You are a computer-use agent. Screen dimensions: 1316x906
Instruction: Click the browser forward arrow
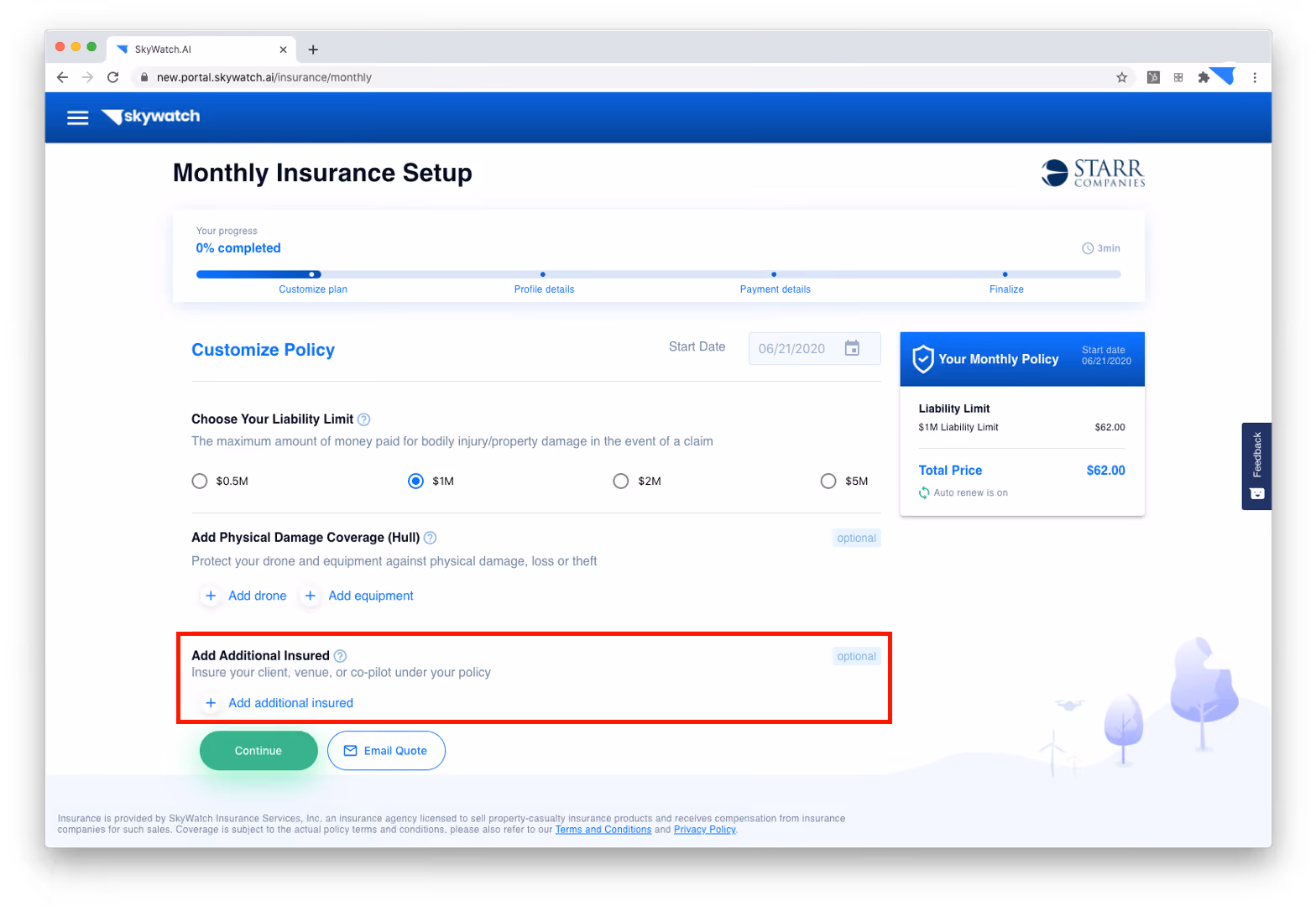(87, 77)
